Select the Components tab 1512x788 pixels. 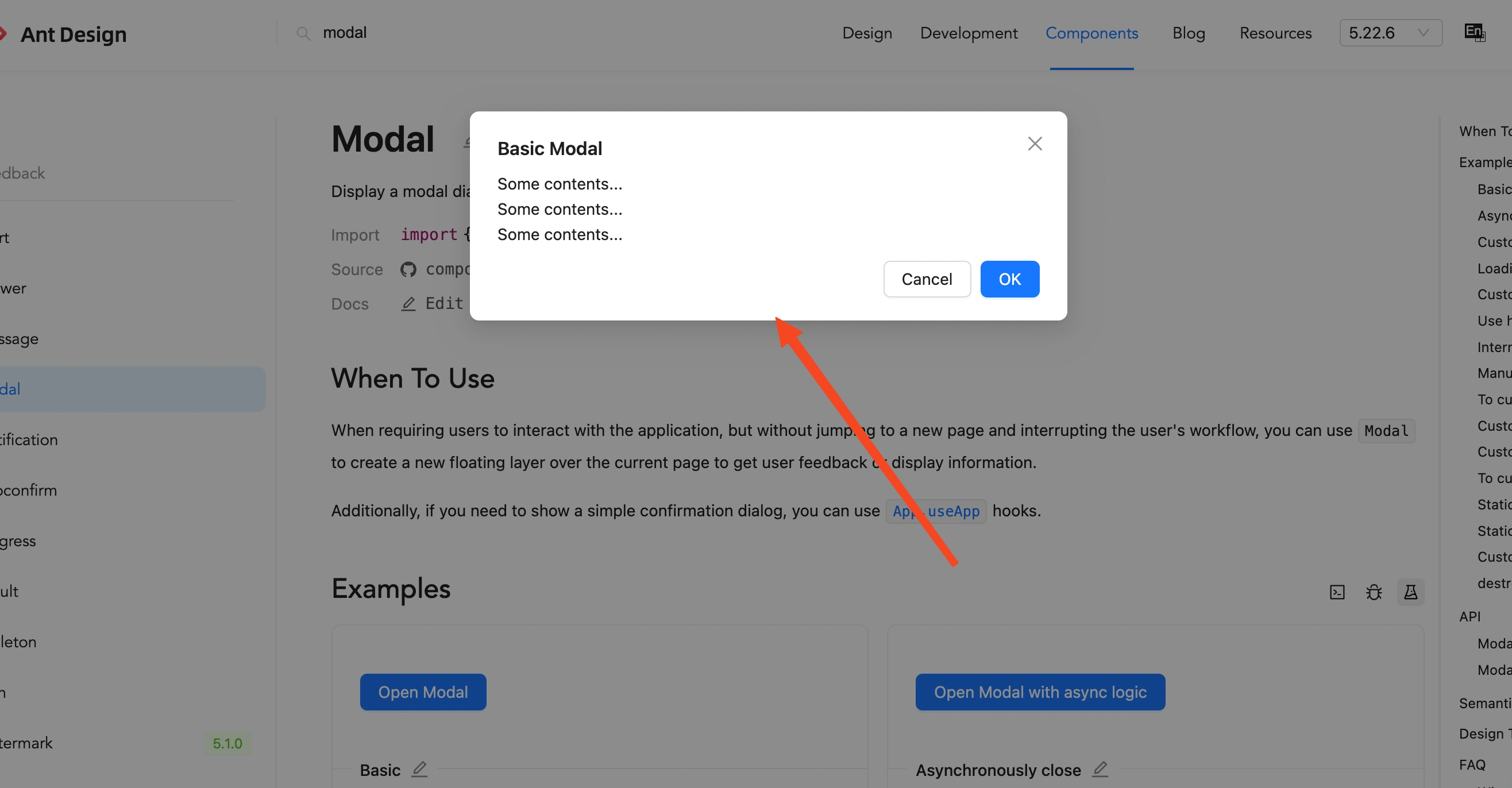point(1091,33)
